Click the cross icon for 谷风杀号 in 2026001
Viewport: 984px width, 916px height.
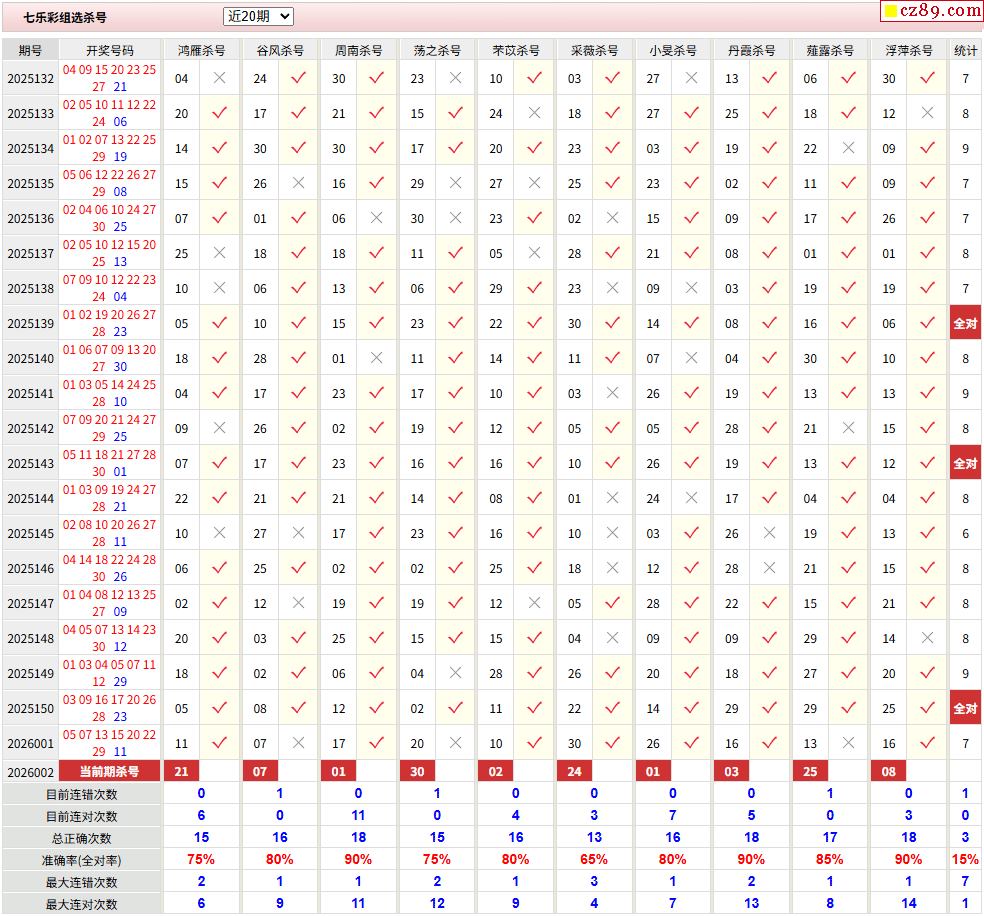coord(298,743)
